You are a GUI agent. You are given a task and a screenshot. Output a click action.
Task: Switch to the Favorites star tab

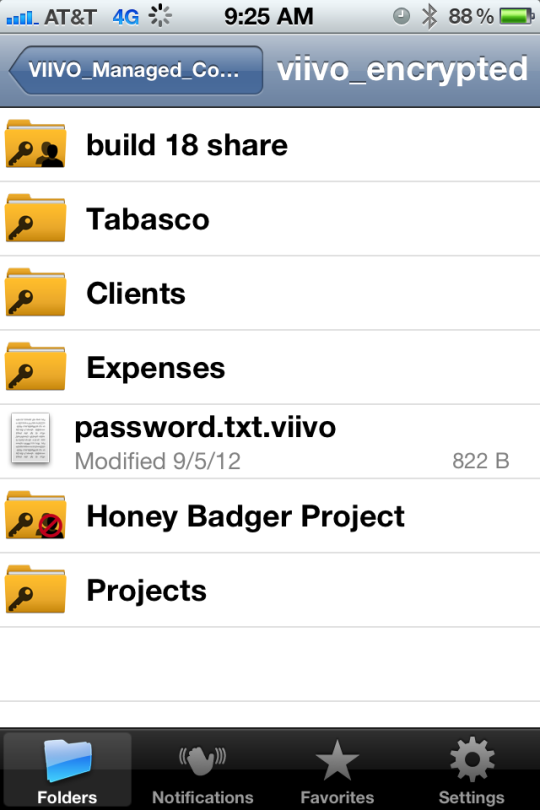click(x=337, y=771)
